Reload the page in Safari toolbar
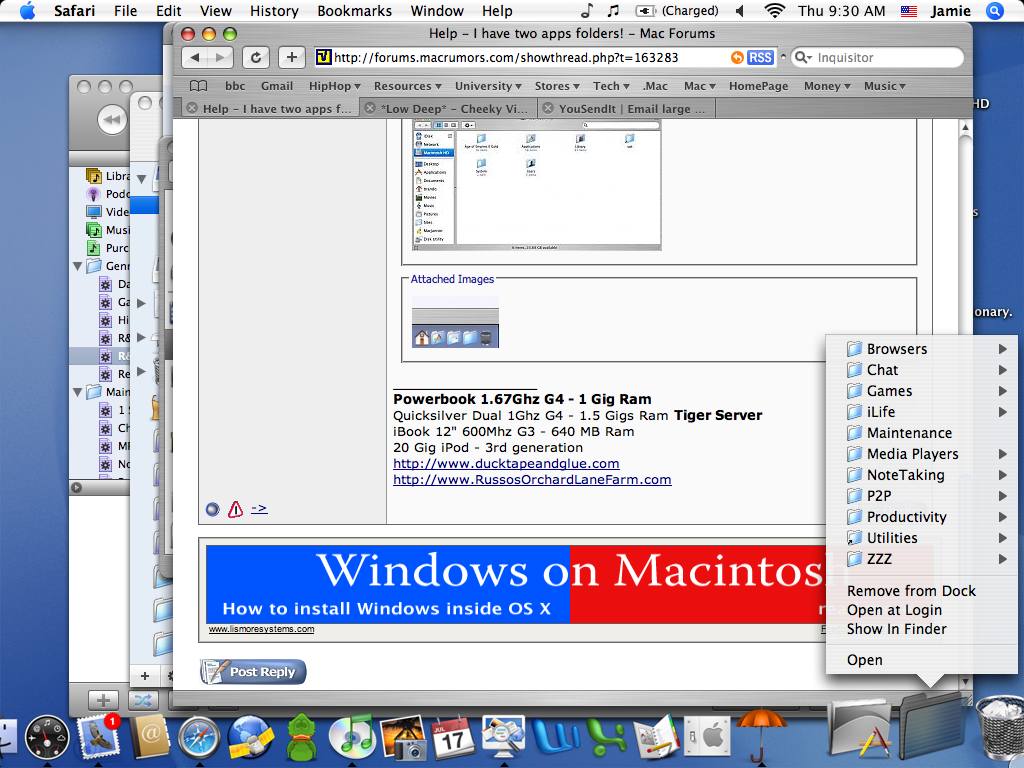1024x768 pixels. click(256, 57)
